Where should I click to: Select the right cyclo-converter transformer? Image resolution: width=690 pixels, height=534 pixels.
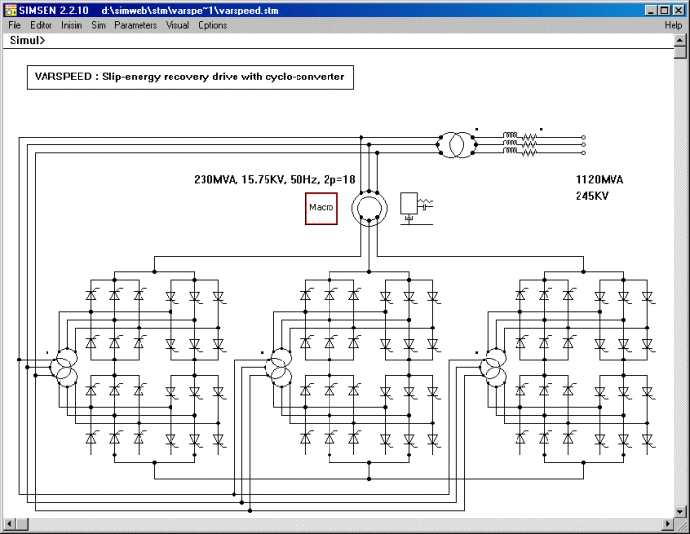click(x=494, y=367)
